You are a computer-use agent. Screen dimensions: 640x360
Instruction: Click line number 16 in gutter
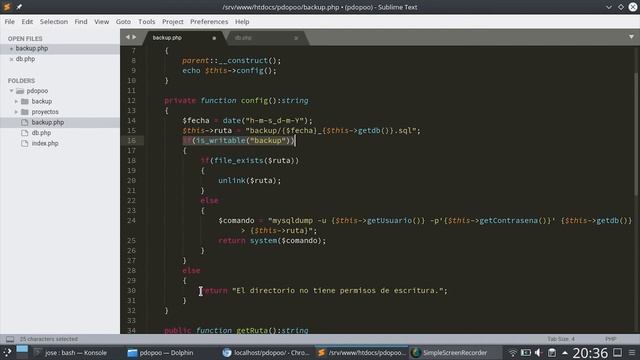click(x=131, y=140)
